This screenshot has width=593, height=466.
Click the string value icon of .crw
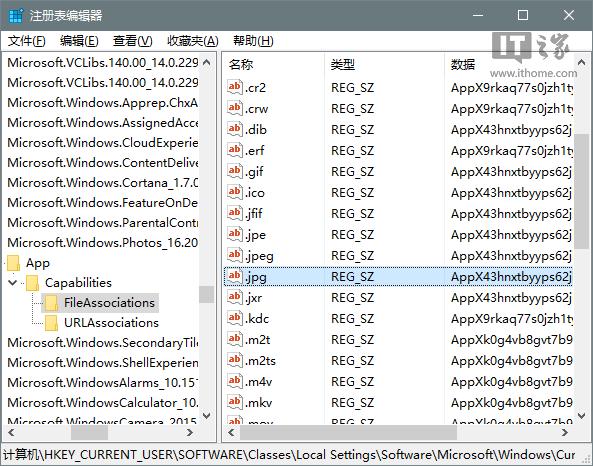tap(234, 108)
